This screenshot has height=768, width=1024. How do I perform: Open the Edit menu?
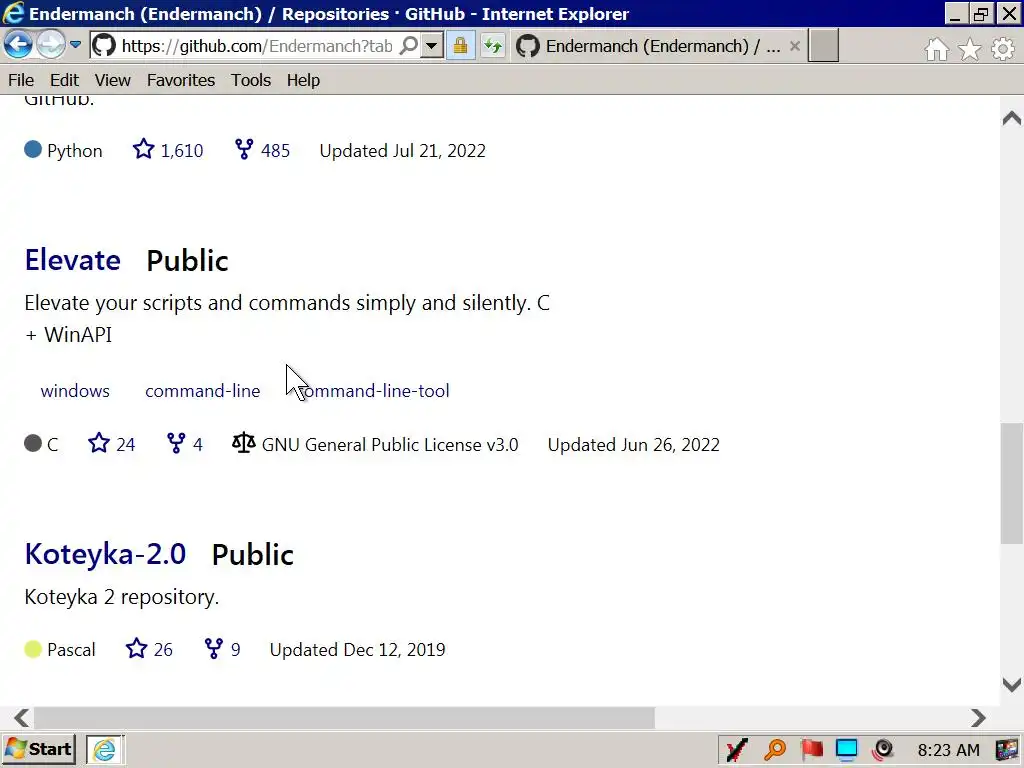pyautogui.click(x=64, y=80)
